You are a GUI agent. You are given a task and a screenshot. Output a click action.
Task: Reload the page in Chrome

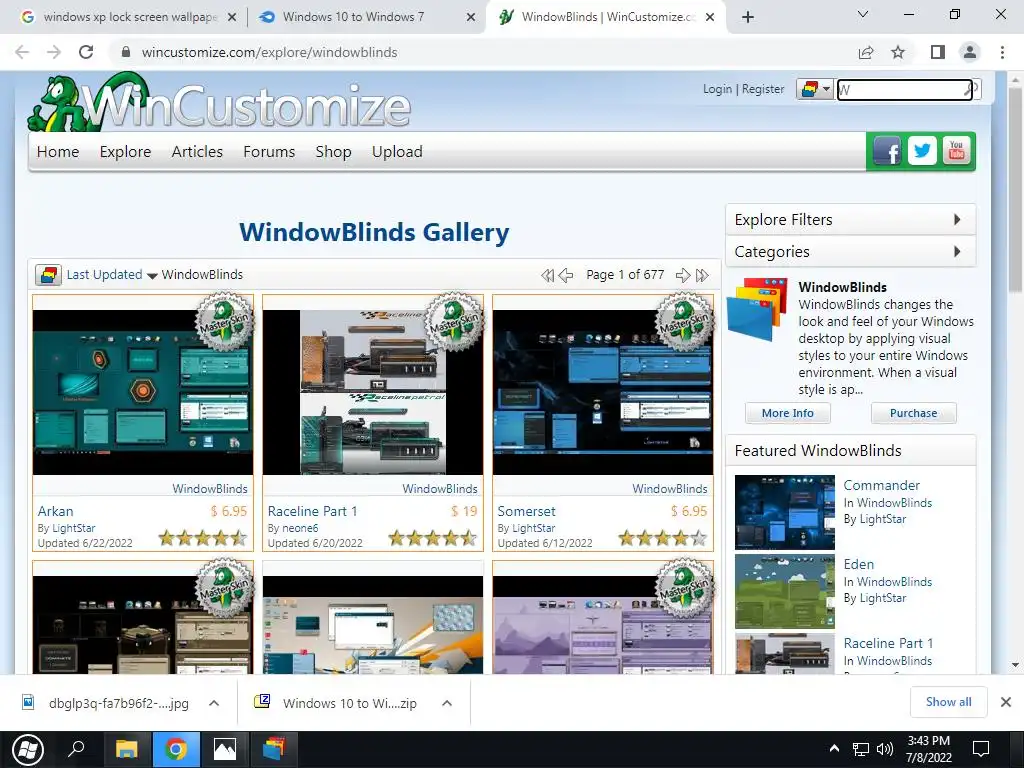[86, 52]
